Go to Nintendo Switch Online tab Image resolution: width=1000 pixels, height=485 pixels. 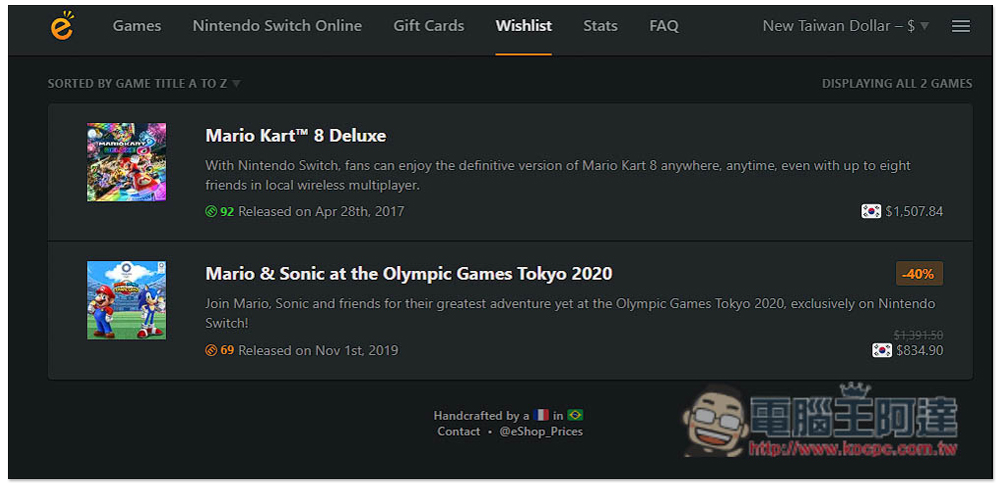[277, 26]
